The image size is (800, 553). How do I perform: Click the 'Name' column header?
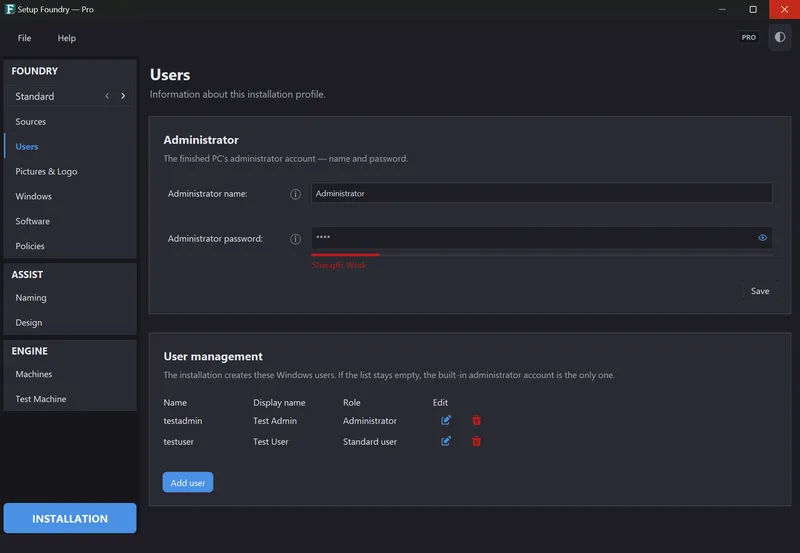pos(175,403)
